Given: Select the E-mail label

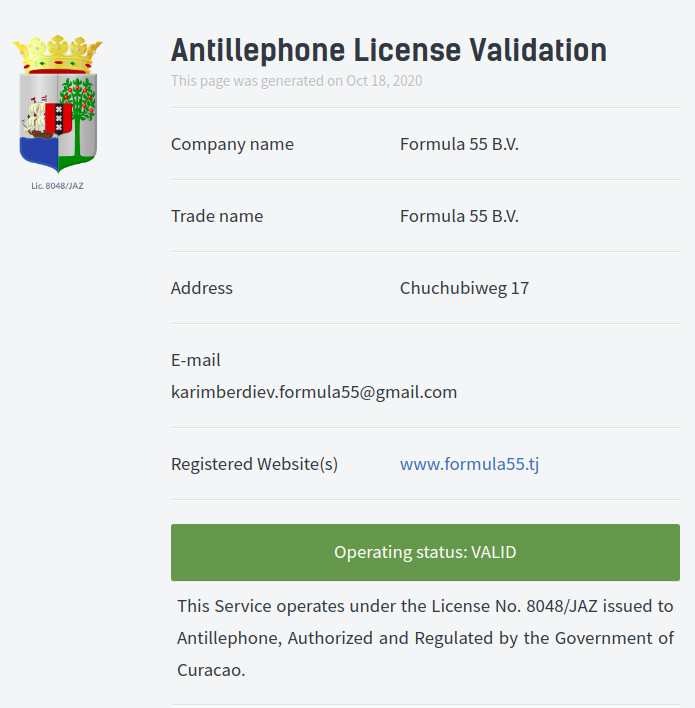Looking at the screenshot, I should coord(196,360).
